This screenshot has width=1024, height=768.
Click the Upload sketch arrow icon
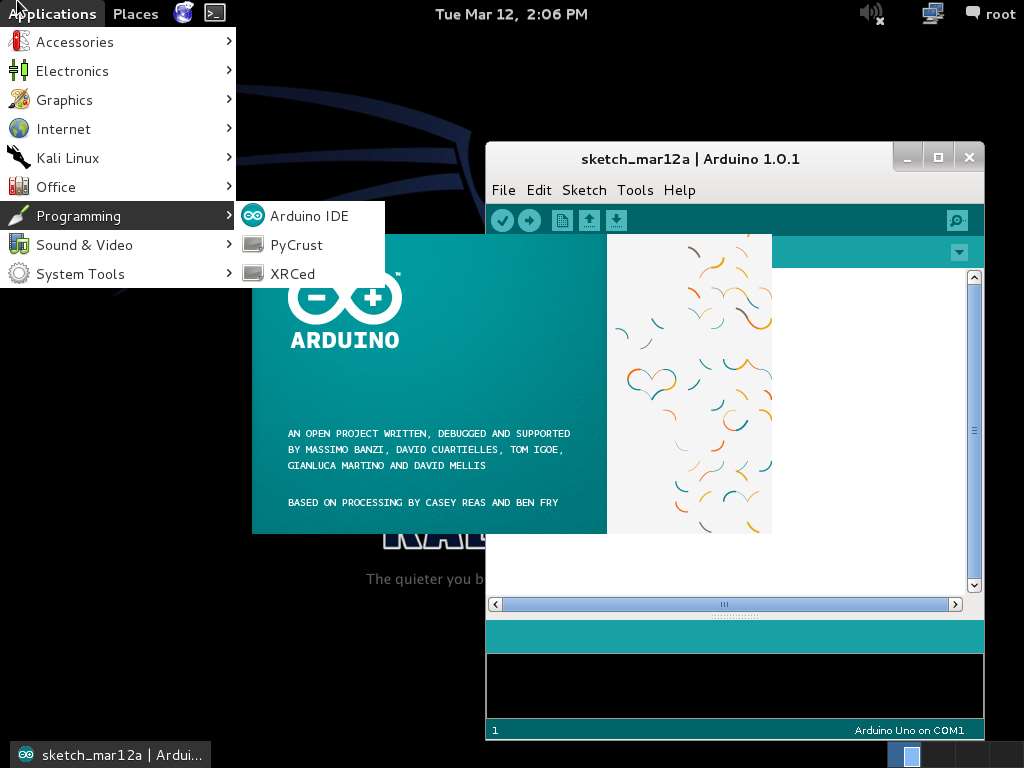530,220
